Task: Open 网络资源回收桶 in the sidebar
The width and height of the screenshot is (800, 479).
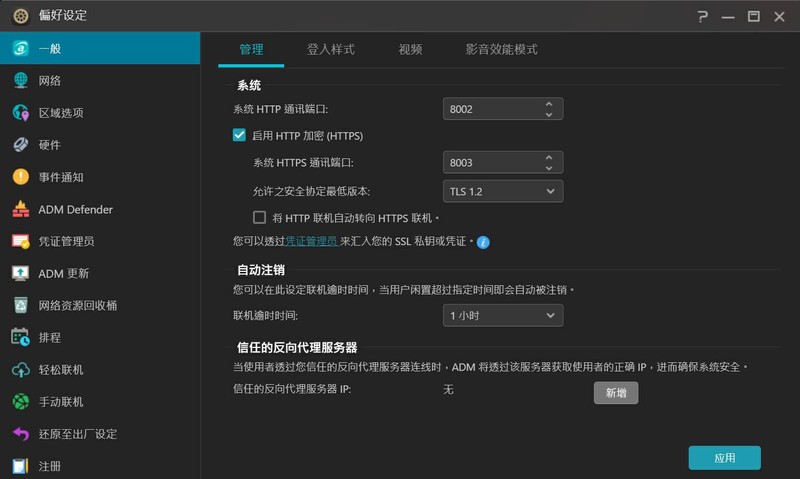Action: tap(100, 306)
